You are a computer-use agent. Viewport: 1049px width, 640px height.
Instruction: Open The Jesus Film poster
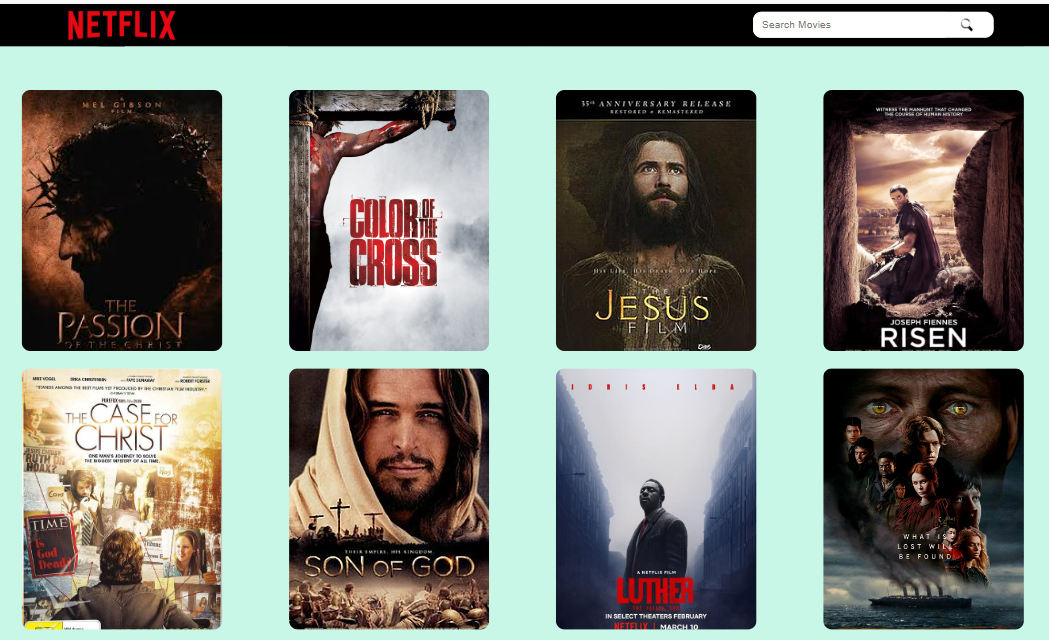click(656, 220)
